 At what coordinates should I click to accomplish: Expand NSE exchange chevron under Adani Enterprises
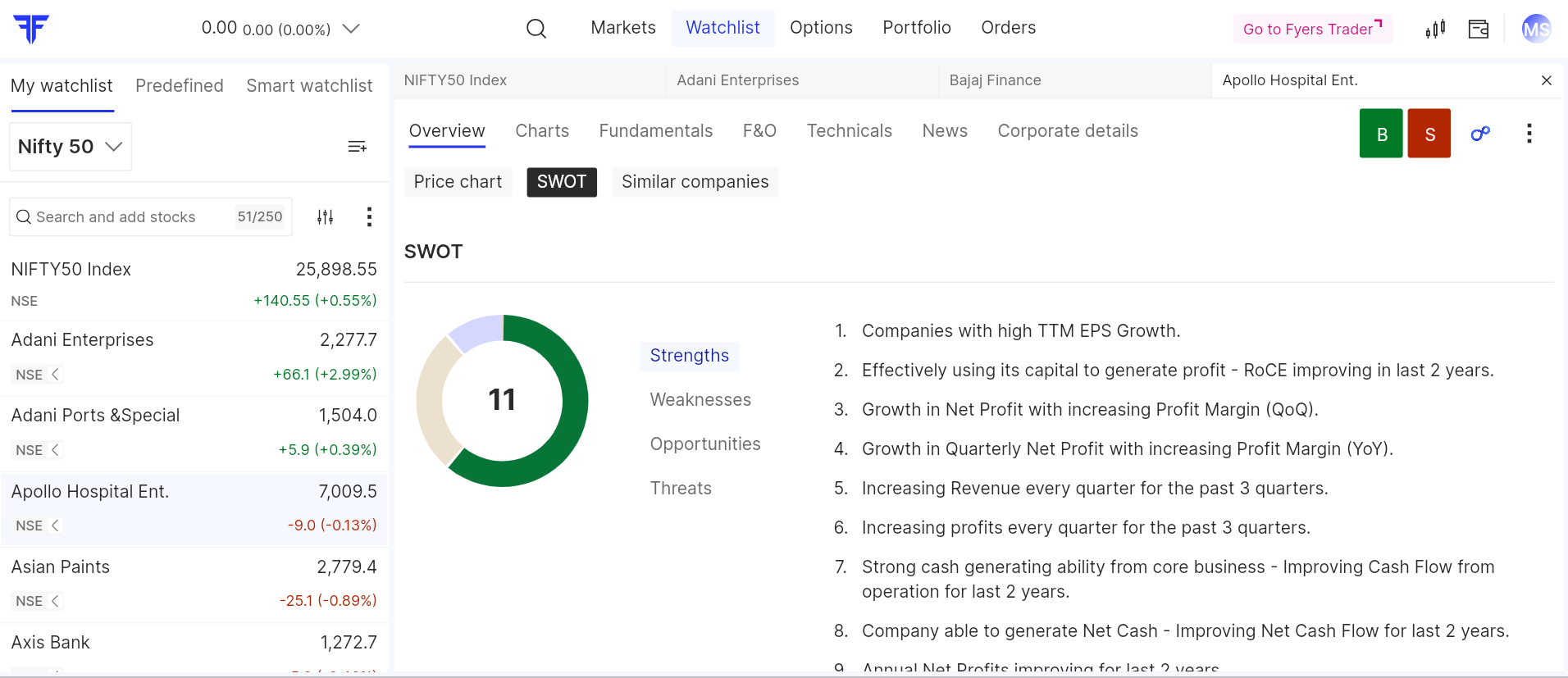pos(56,375)
